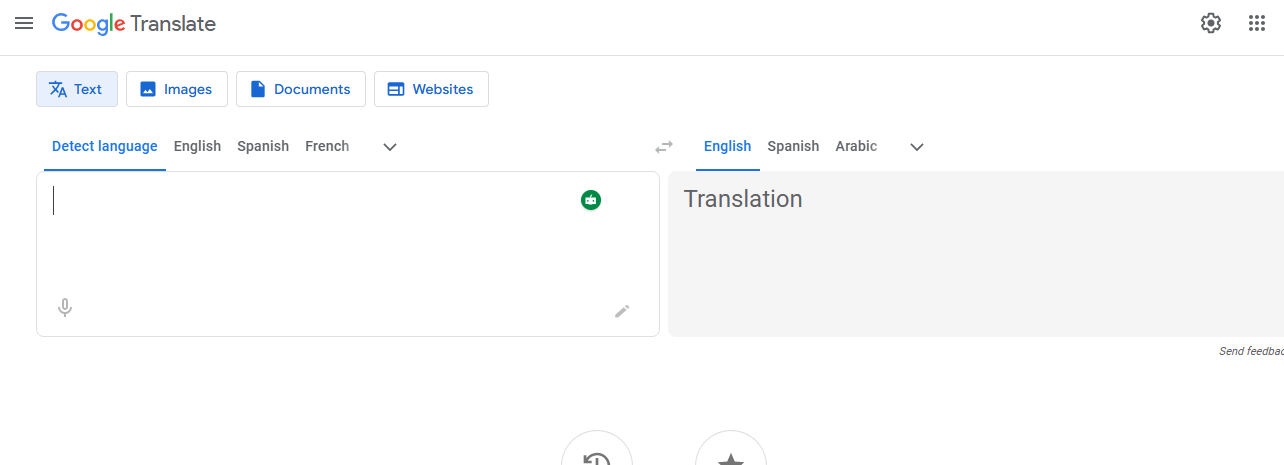This screenshot has height=465, width=1284.
Task: Switch to Documents translation mode
Action: (x=300, y=89)
